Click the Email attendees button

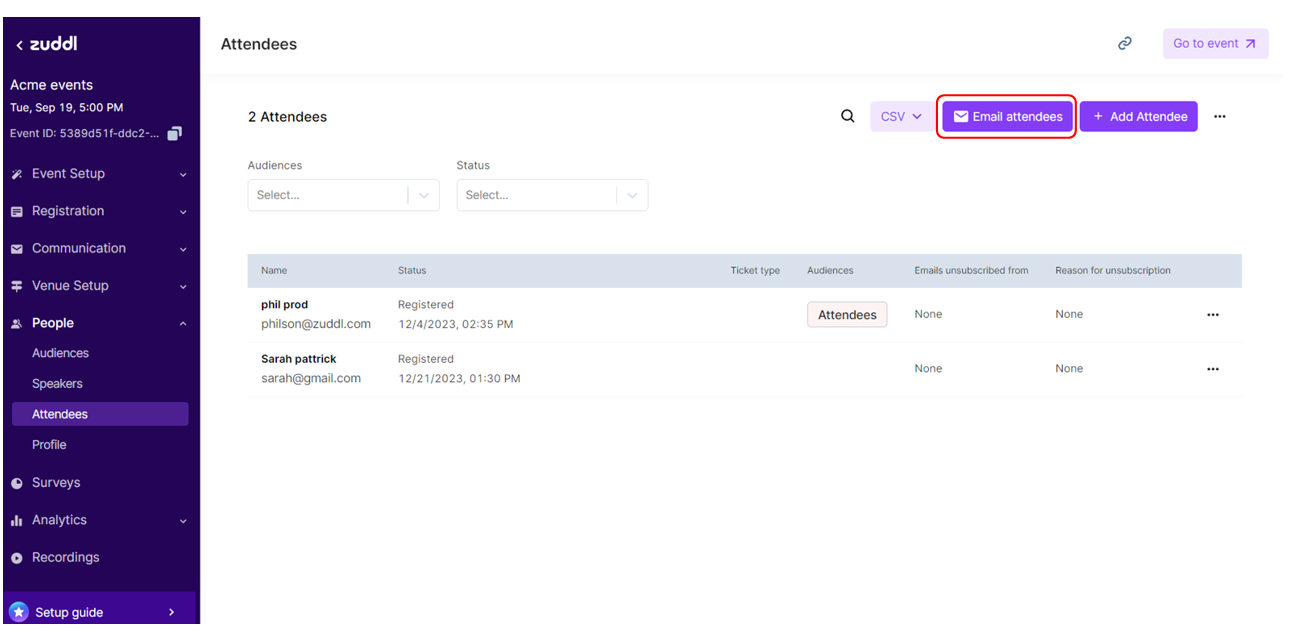click(1006, 116)
